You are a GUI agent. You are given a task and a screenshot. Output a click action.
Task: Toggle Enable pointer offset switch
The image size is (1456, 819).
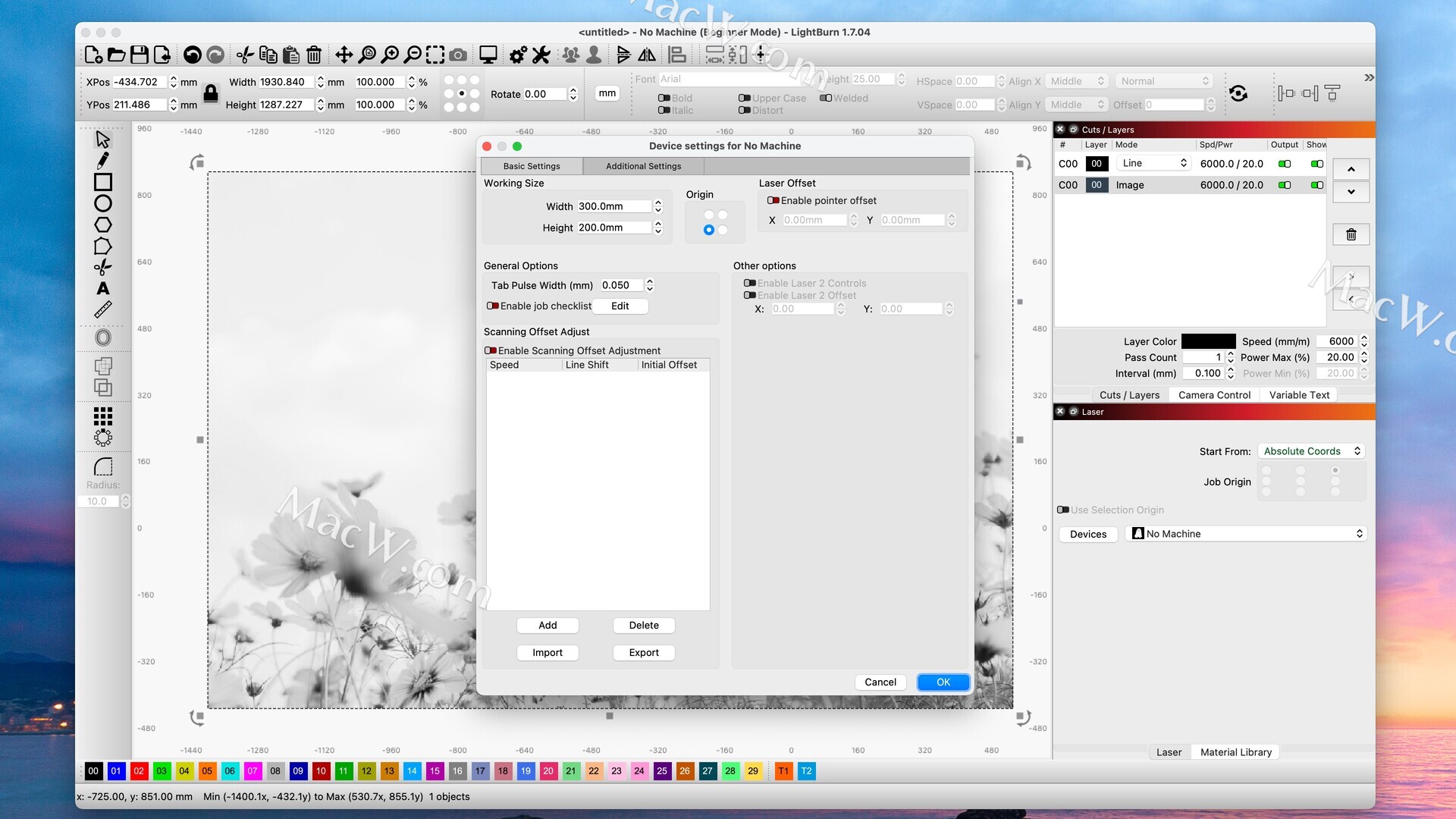click(773, 200)
